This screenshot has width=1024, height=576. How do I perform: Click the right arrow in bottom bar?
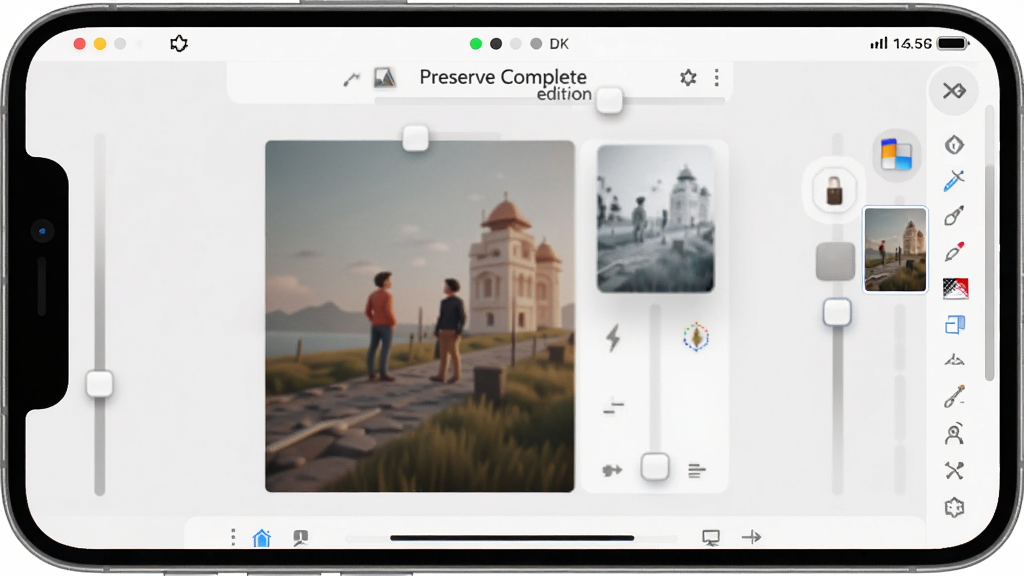pyautogui.click(x=752, y=537)
